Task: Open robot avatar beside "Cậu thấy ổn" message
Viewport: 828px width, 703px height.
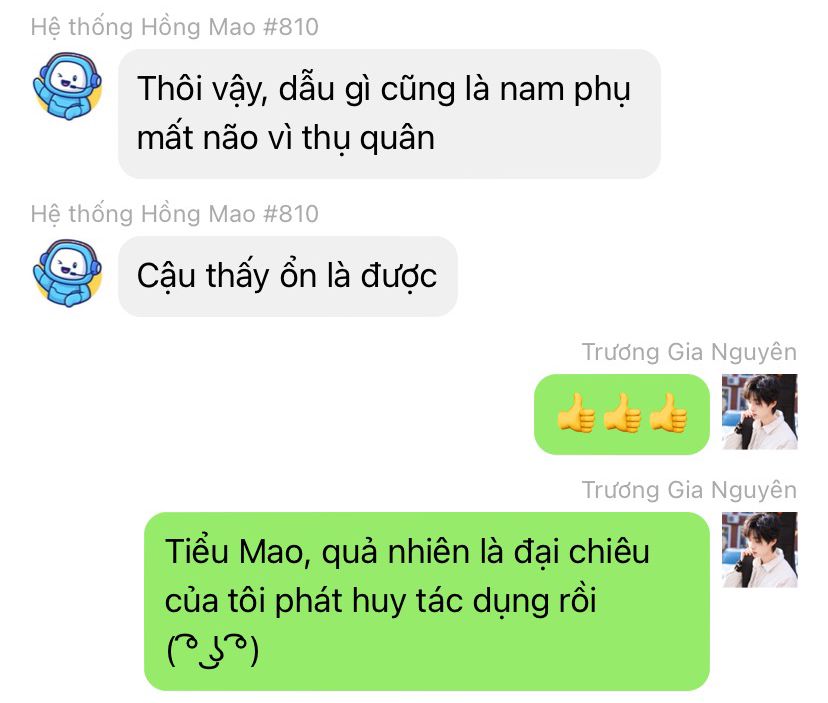Action: click(67, 273)
